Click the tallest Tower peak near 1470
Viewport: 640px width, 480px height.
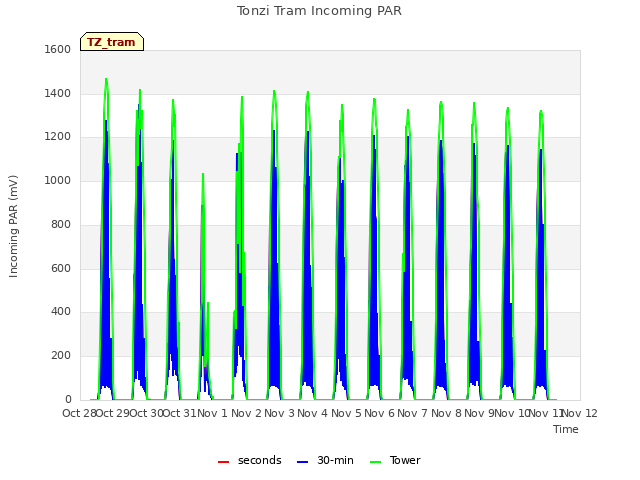tap(106, 79)
